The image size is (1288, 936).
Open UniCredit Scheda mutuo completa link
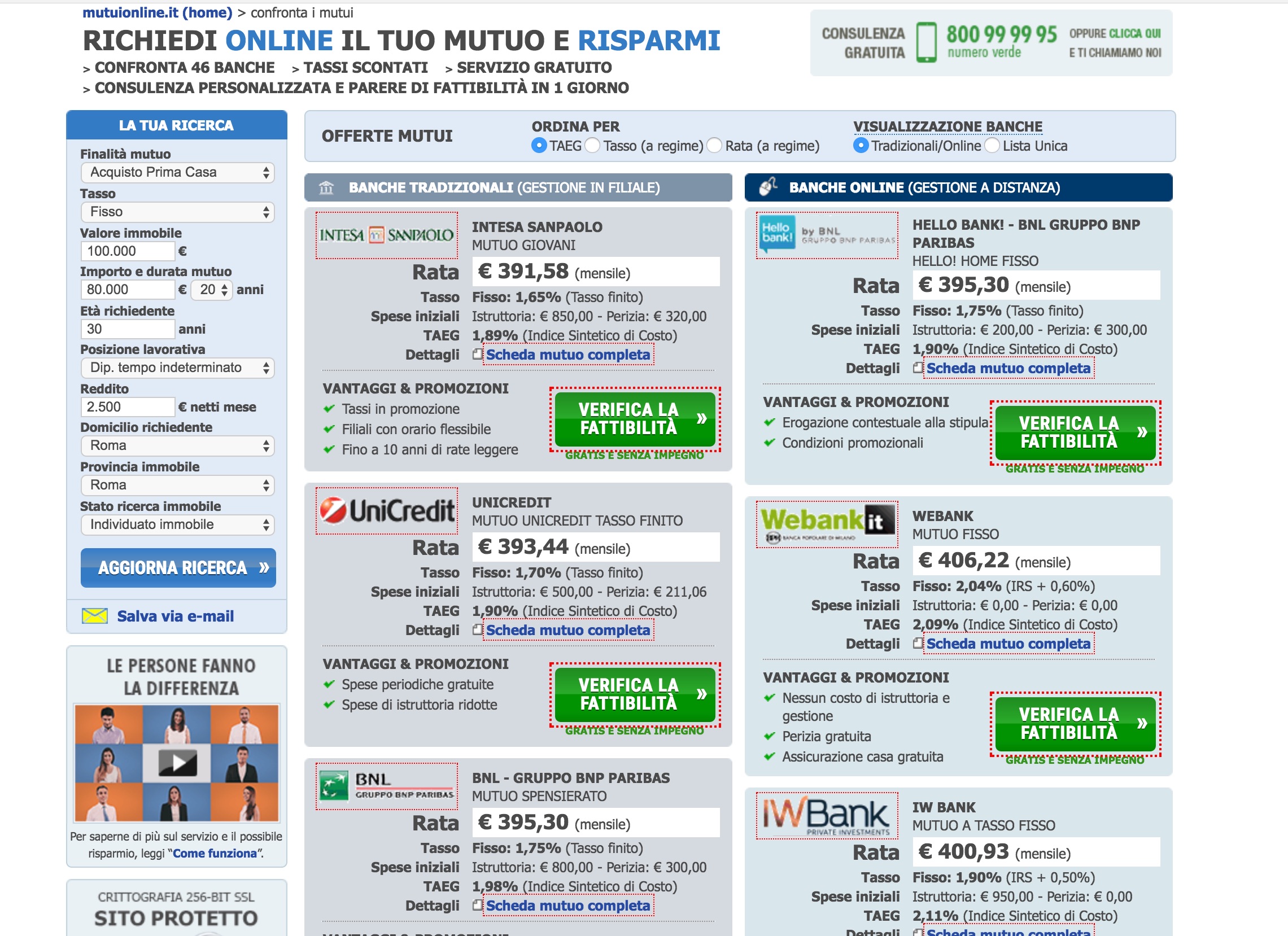(568, 629)
